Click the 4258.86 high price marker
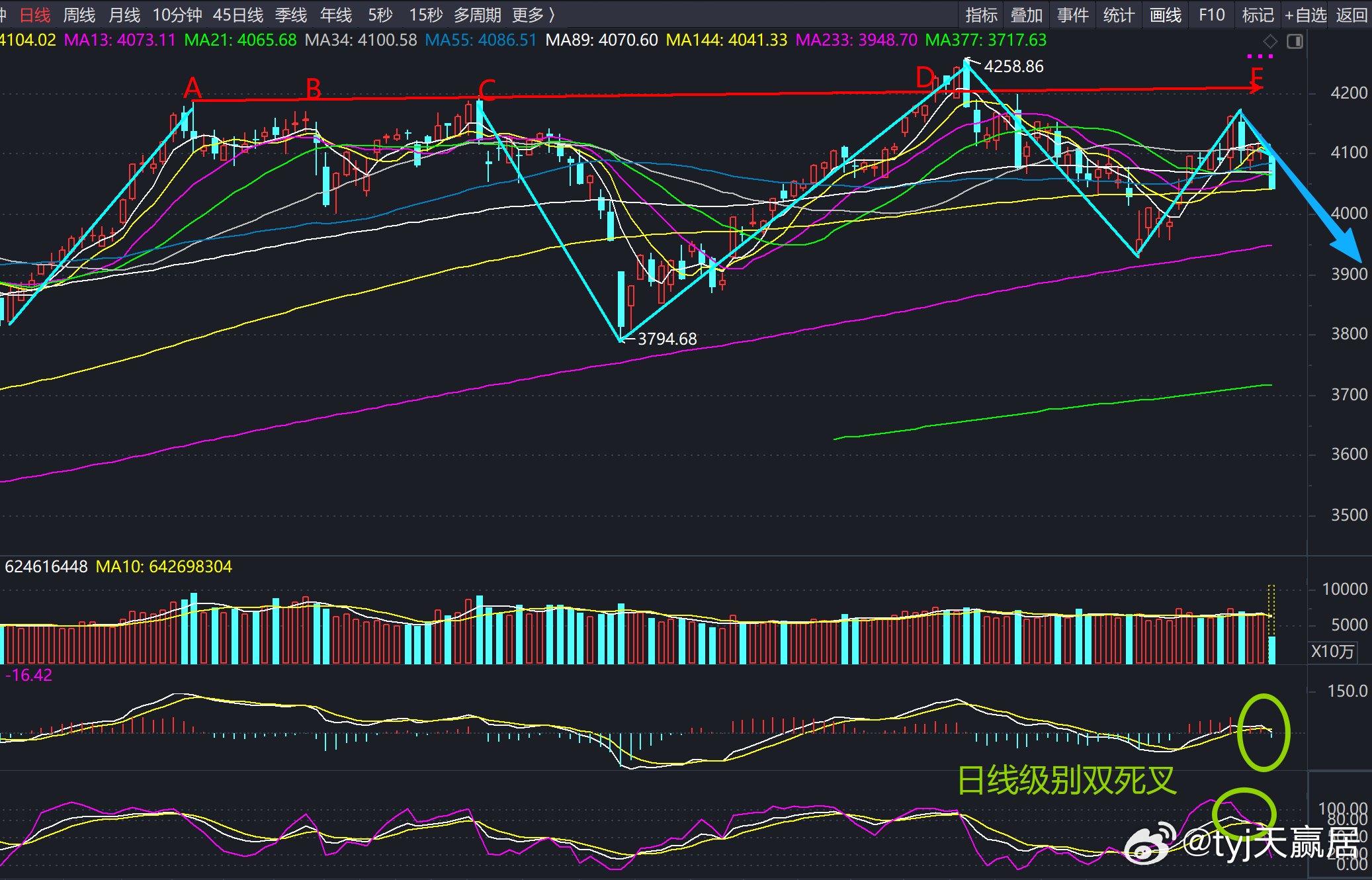1372x880 pixels. pyautogui.click(x=1013, y=66)
